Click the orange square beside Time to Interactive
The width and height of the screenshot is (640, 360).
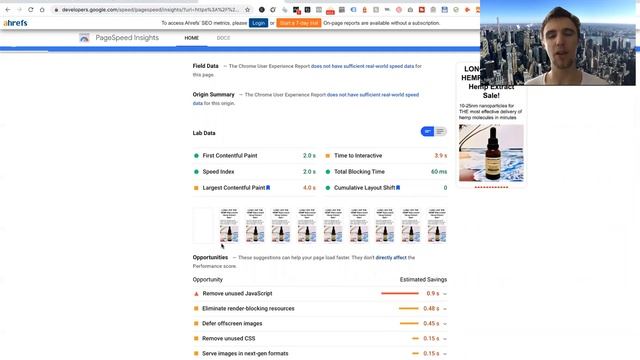coord(328,156)
